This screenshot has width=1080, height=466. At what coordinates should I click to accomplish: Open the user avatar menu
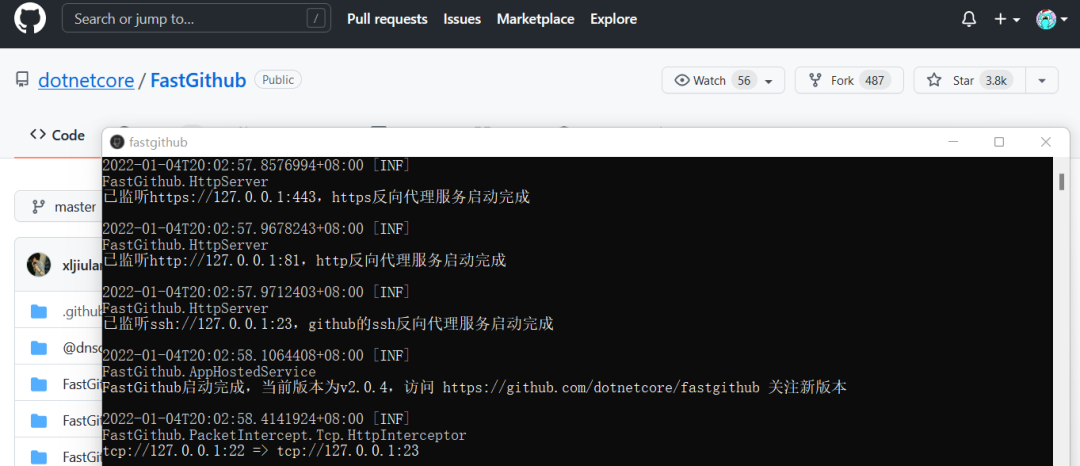1050,19
